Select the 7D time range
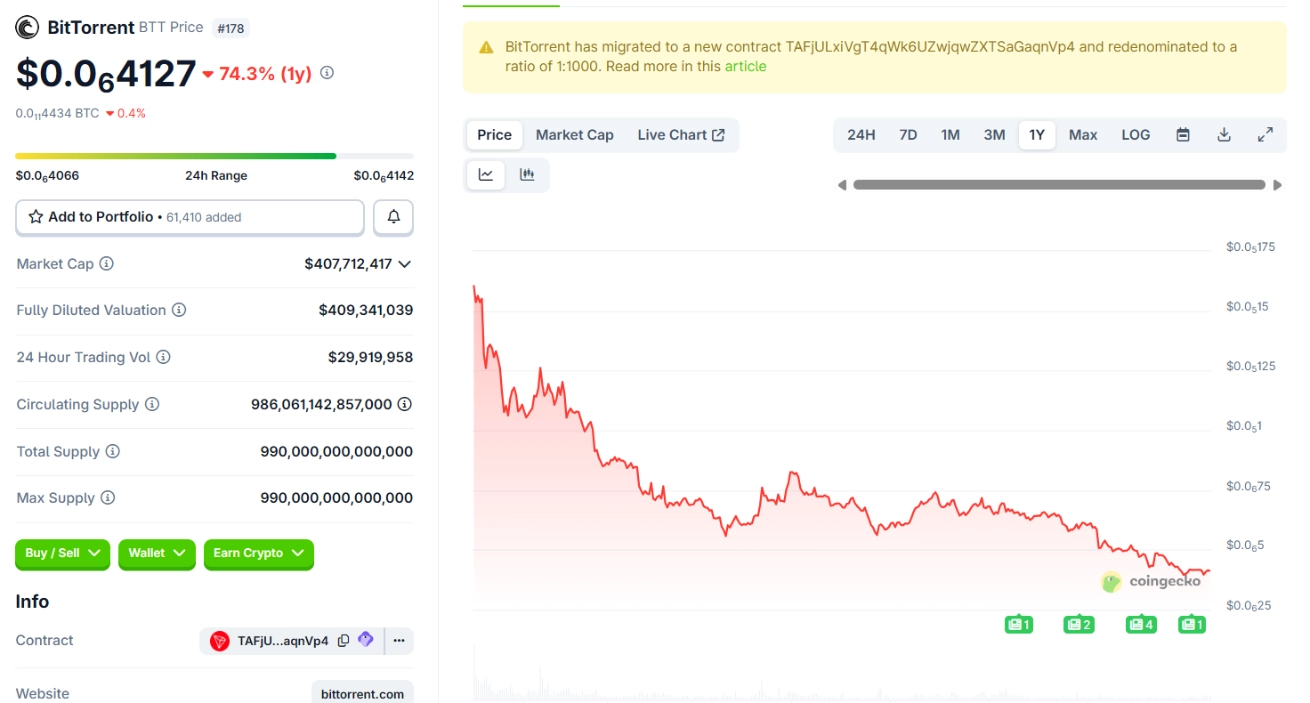 pos(908,135)
